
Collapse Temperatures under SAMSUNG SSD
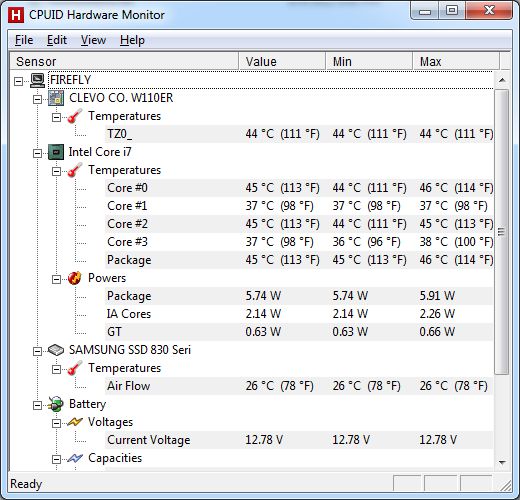56,369
